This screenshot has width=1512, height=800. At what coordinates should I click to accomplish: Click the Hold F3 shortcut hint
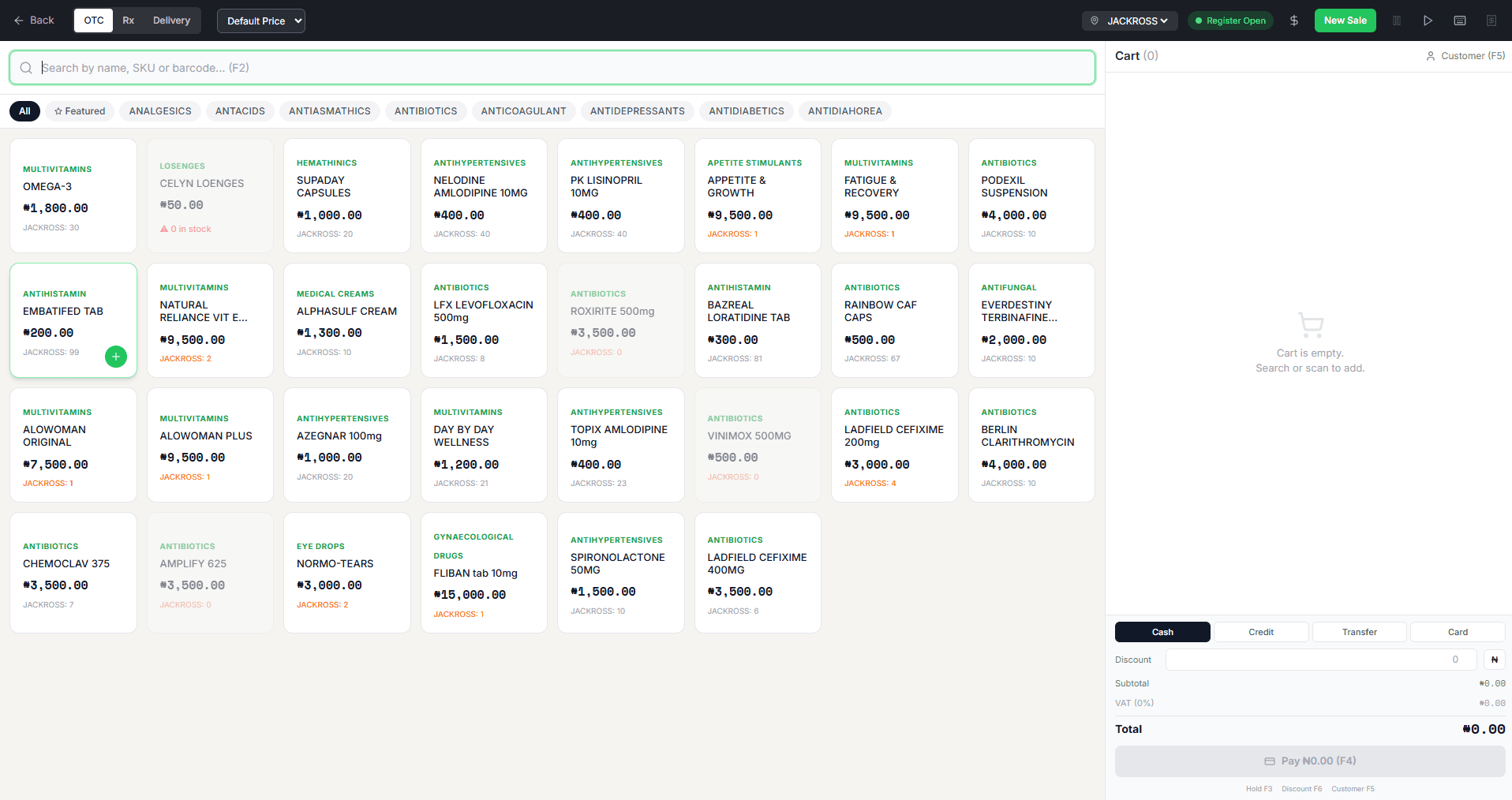tap(1259, 789)
